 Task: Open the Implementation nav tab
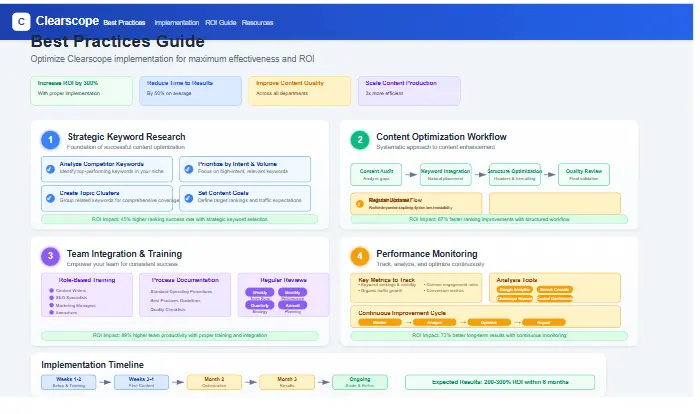click(x=177, y=22)
